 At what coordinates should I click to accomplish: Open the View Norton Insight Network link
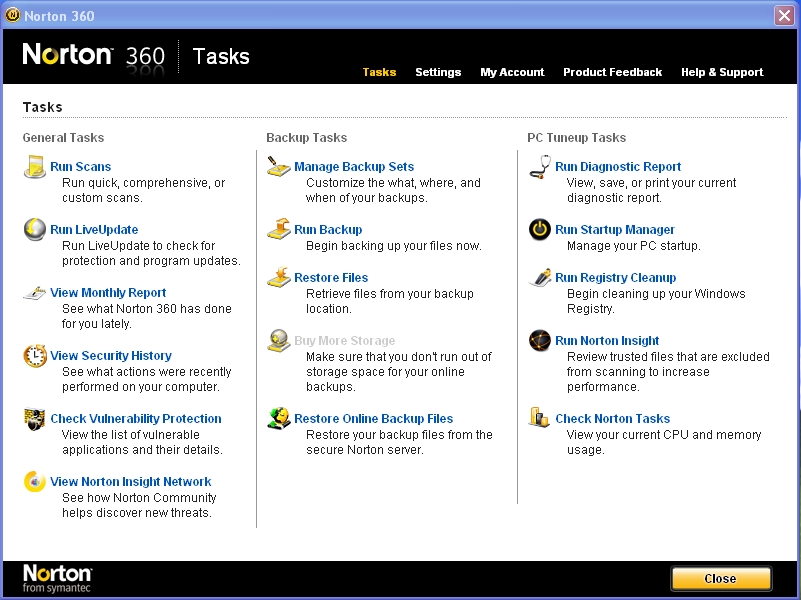(131, 482)
